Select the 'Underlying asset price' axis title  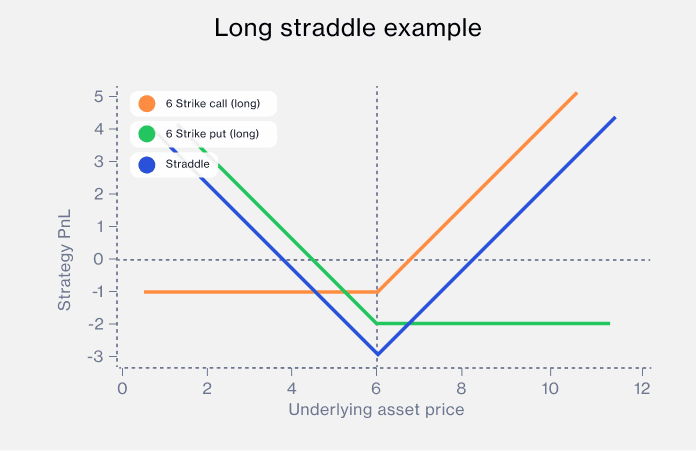pyautogui.click(x=376, y=410)
